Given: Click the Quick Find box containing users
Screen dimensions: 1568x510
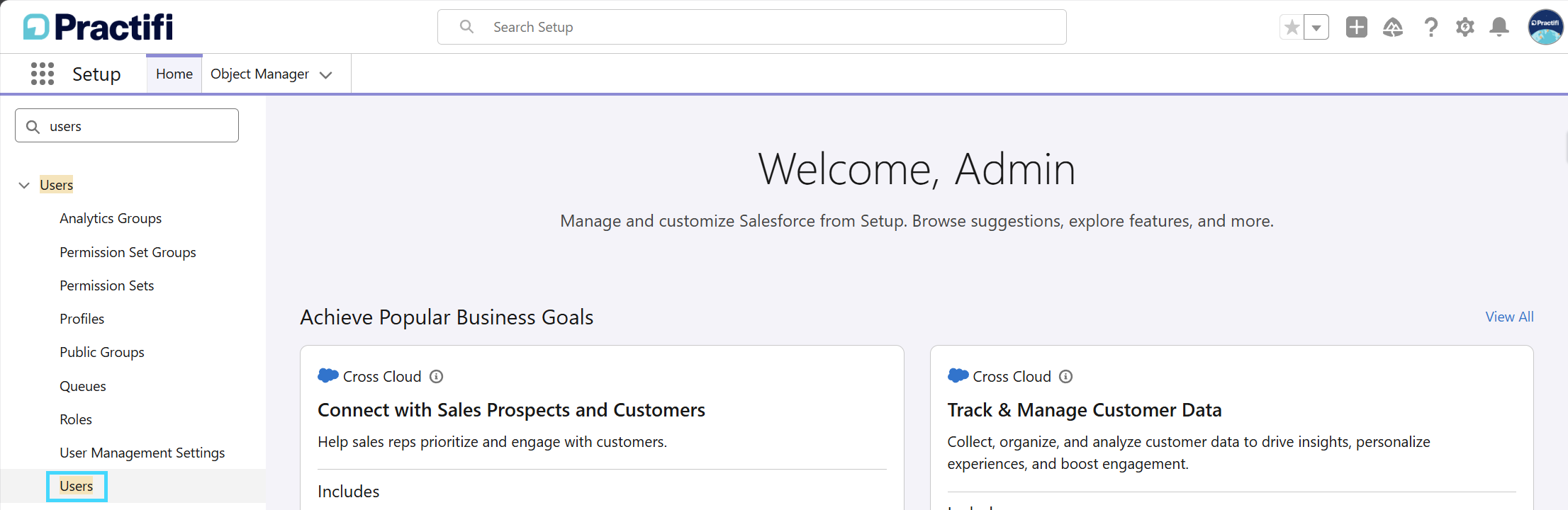Looking at the screenshot, I should click(127, 125).
